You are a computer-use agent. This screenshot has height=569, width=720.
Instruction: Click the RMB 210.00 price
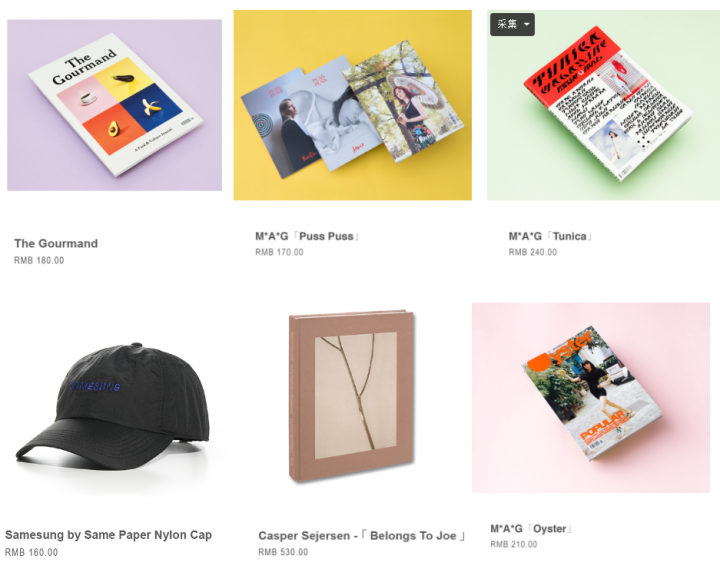pyautogui.click(x=513, y=544)
